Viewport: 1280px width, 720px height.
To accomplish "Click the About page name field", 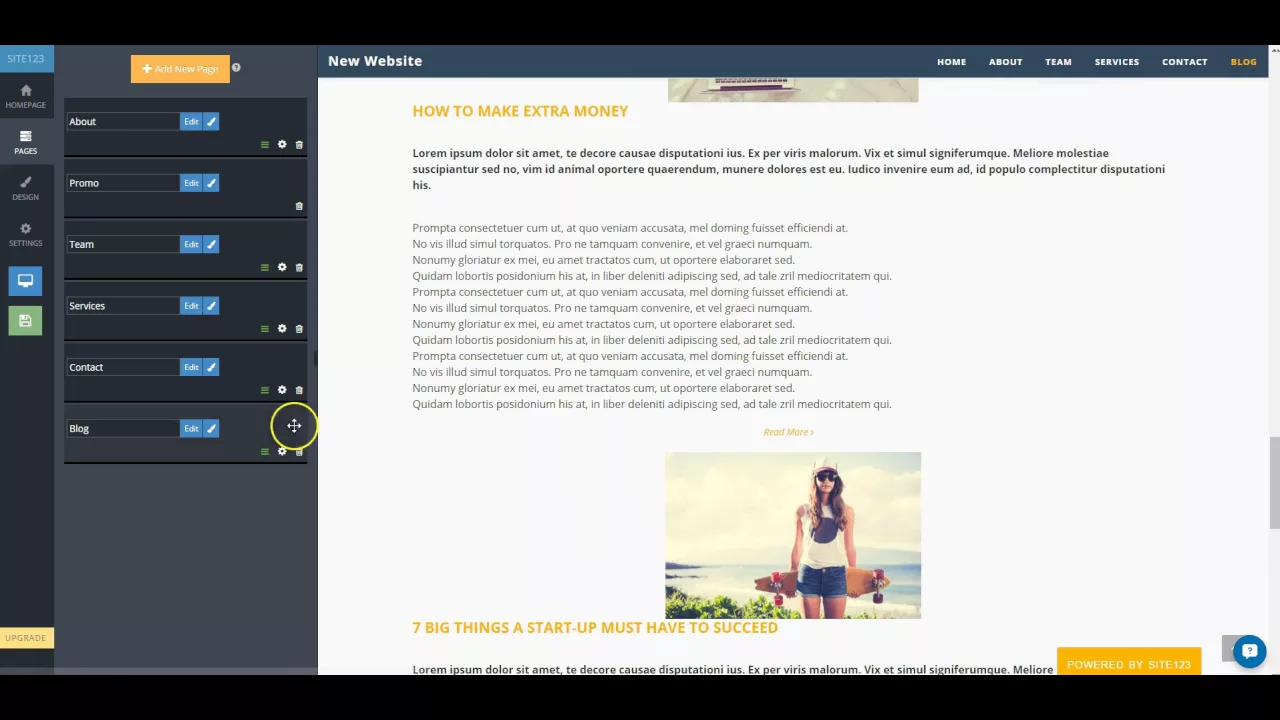I will click(x=123, y=121).
